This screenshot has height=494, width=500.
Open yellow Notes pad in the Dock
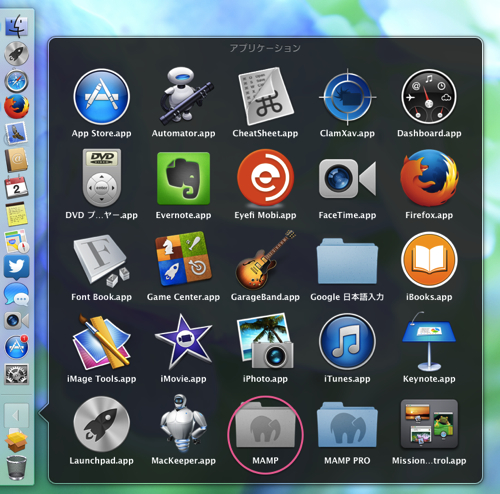[x=16, y=214]
